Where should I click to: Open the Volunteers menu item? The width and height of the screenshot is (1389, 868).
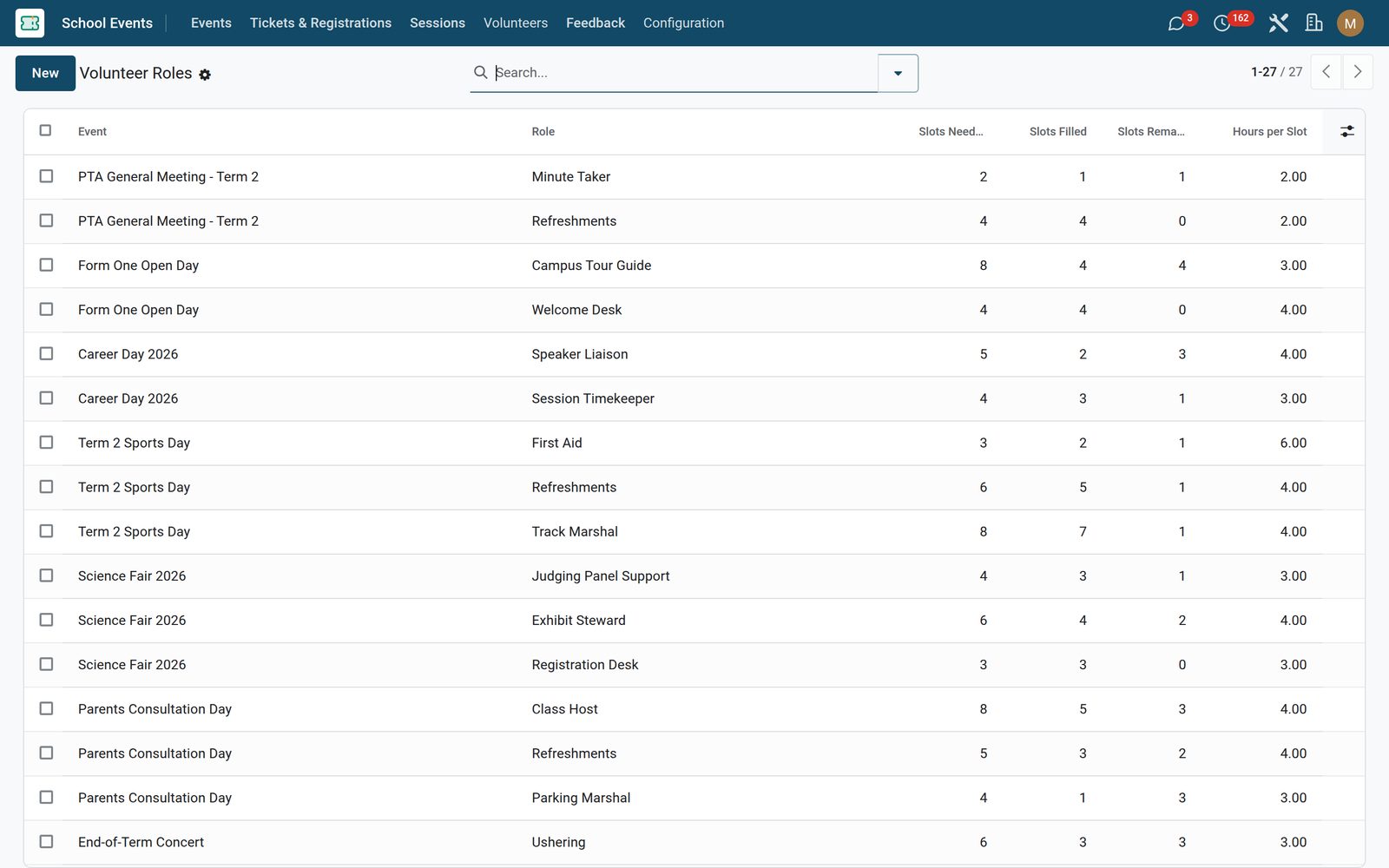tap(516, 23)
